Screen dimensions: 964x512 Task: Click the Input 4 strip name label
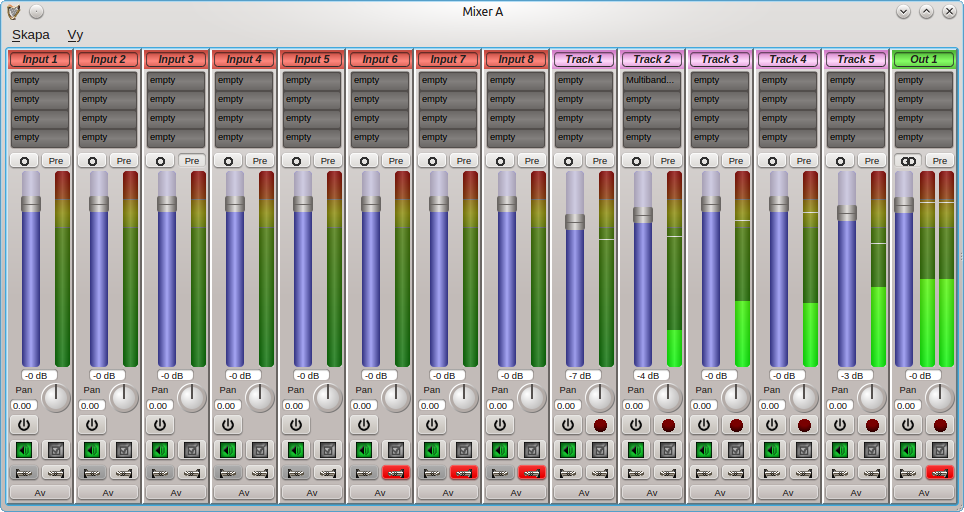pyautogui.click(x=244, y=59)
